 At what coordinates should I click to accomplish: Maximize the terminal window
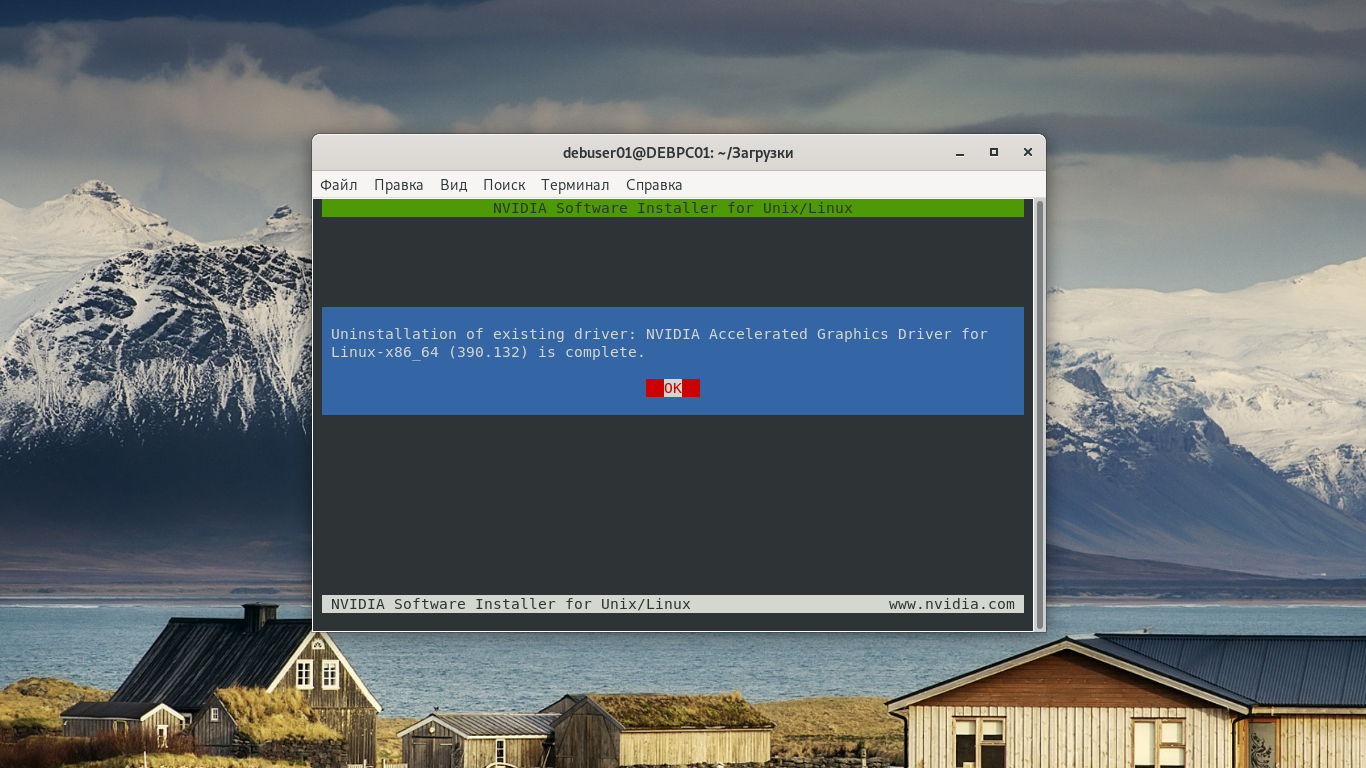click(x=994, y=153)
